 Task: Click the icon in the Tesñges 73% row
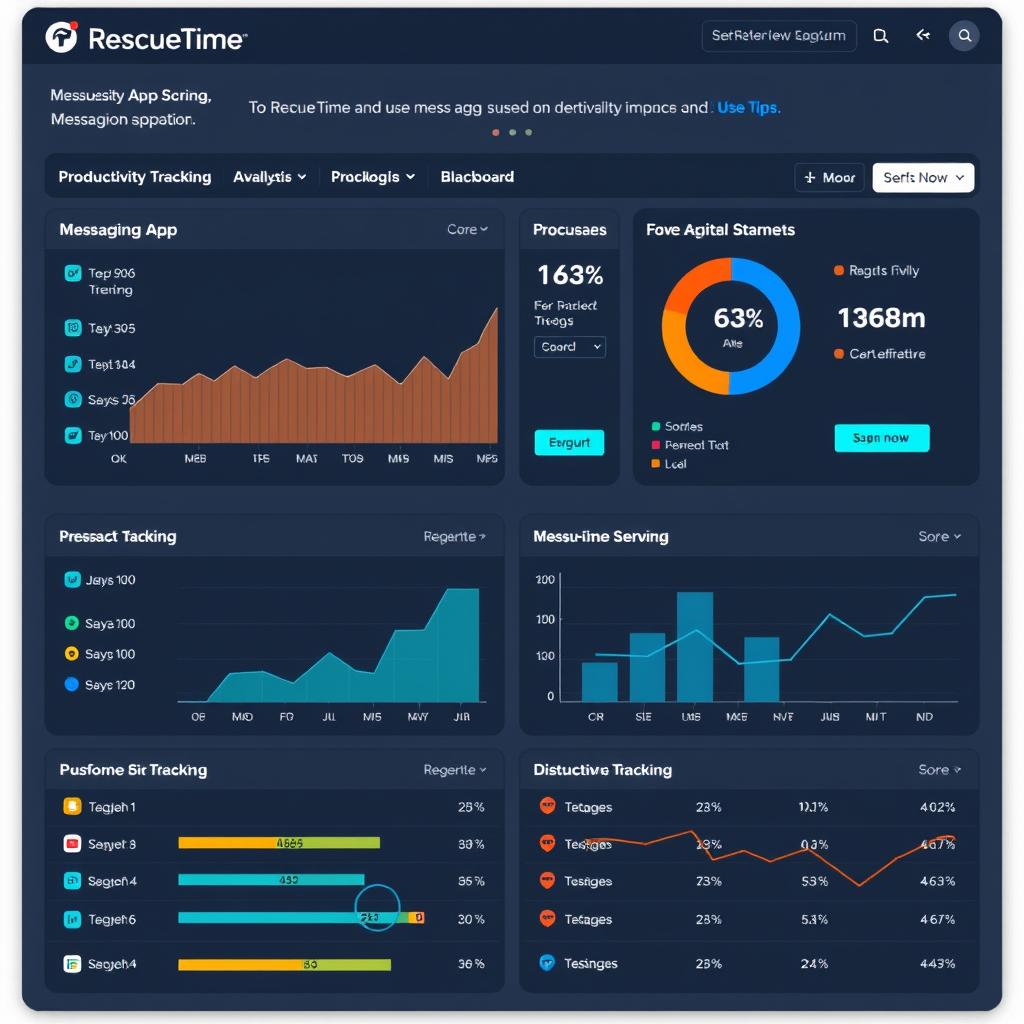point(547,880)
